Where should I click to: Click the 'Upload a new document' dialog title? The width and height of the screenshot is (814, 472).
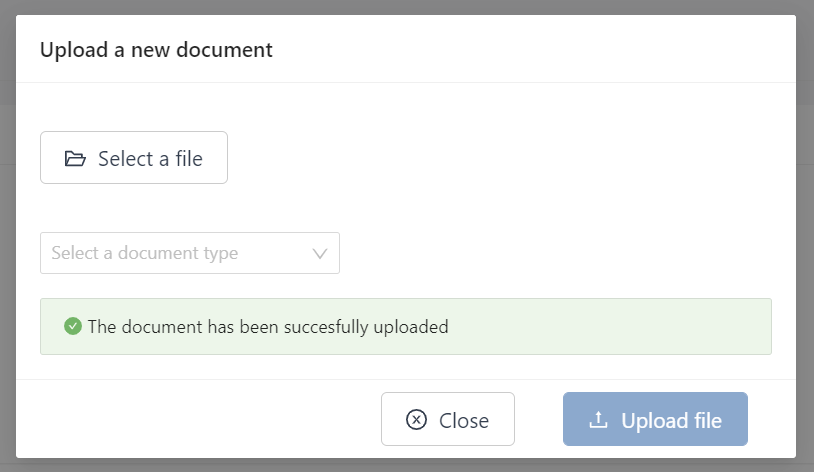156,49
